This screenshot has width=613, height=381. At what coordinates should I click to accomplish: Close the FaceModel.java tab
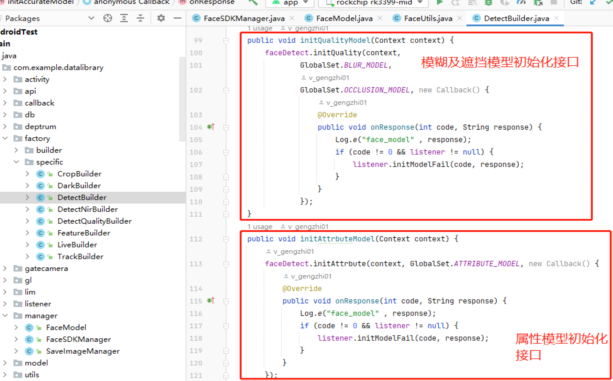click(x=380, y=18)
